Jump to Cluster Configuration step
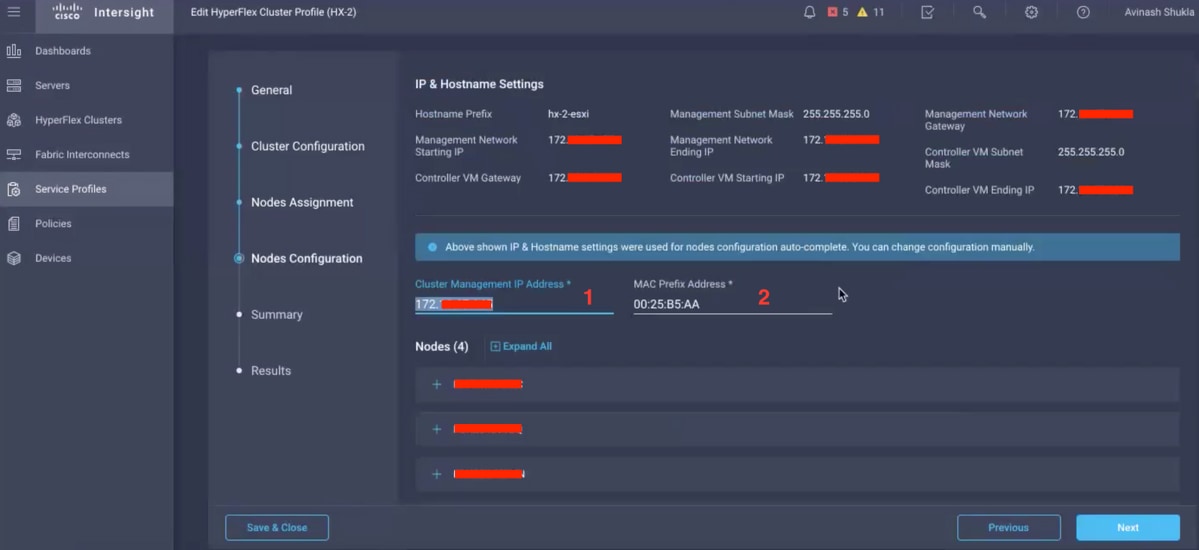 click(307, 146)
